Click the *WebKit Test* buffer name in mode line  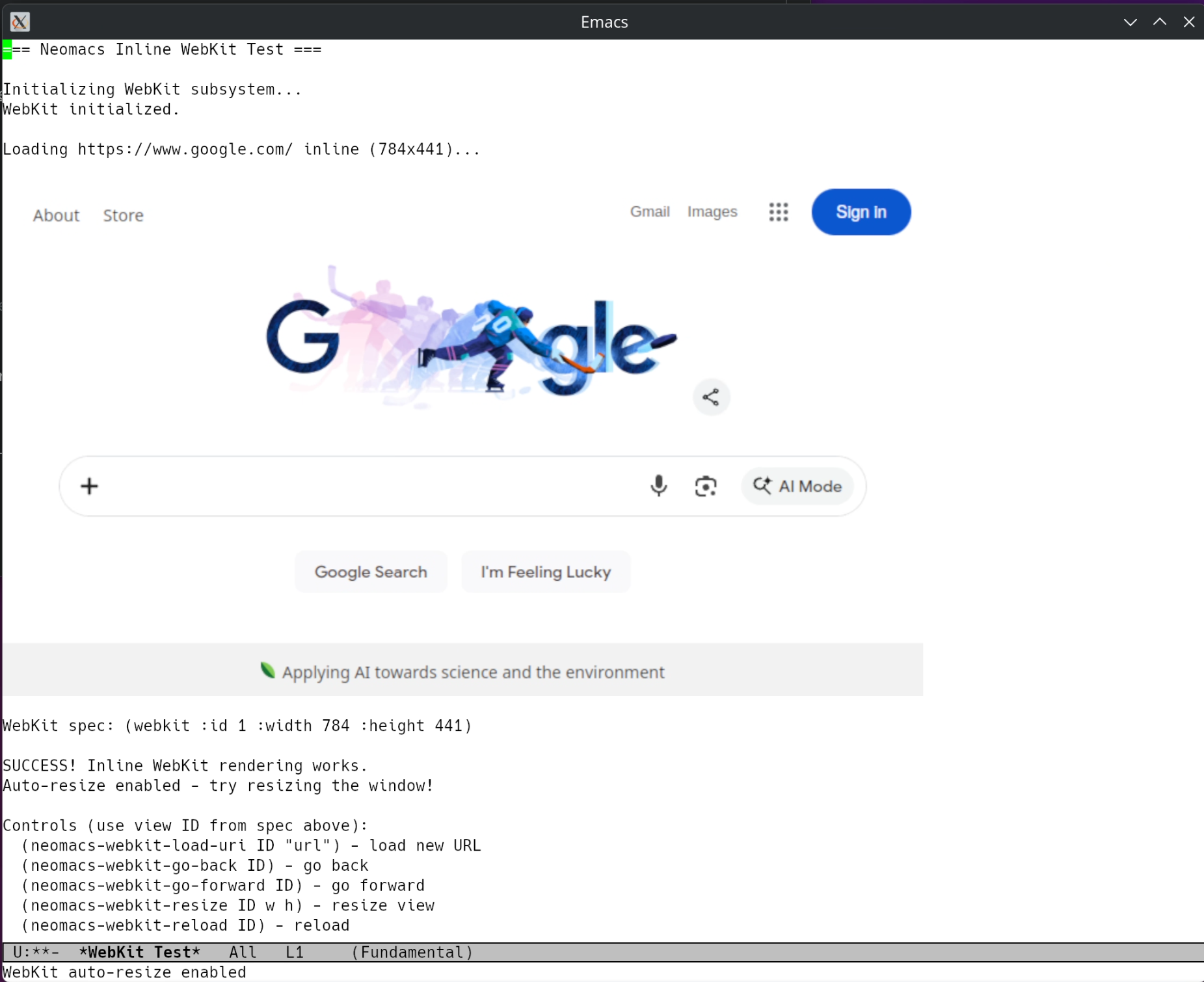[139, 952]
